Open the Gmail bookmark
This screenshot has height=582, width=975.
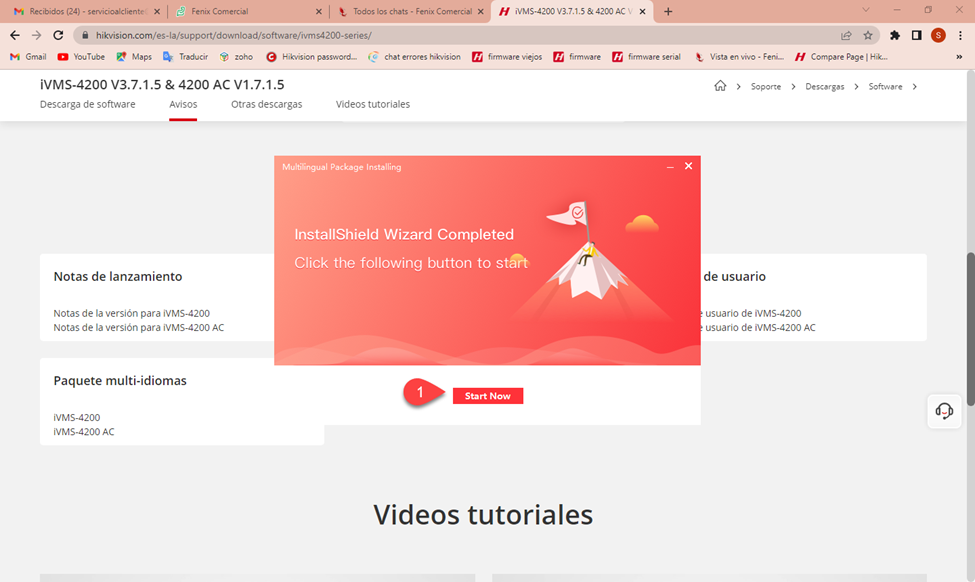click(29, 57)
